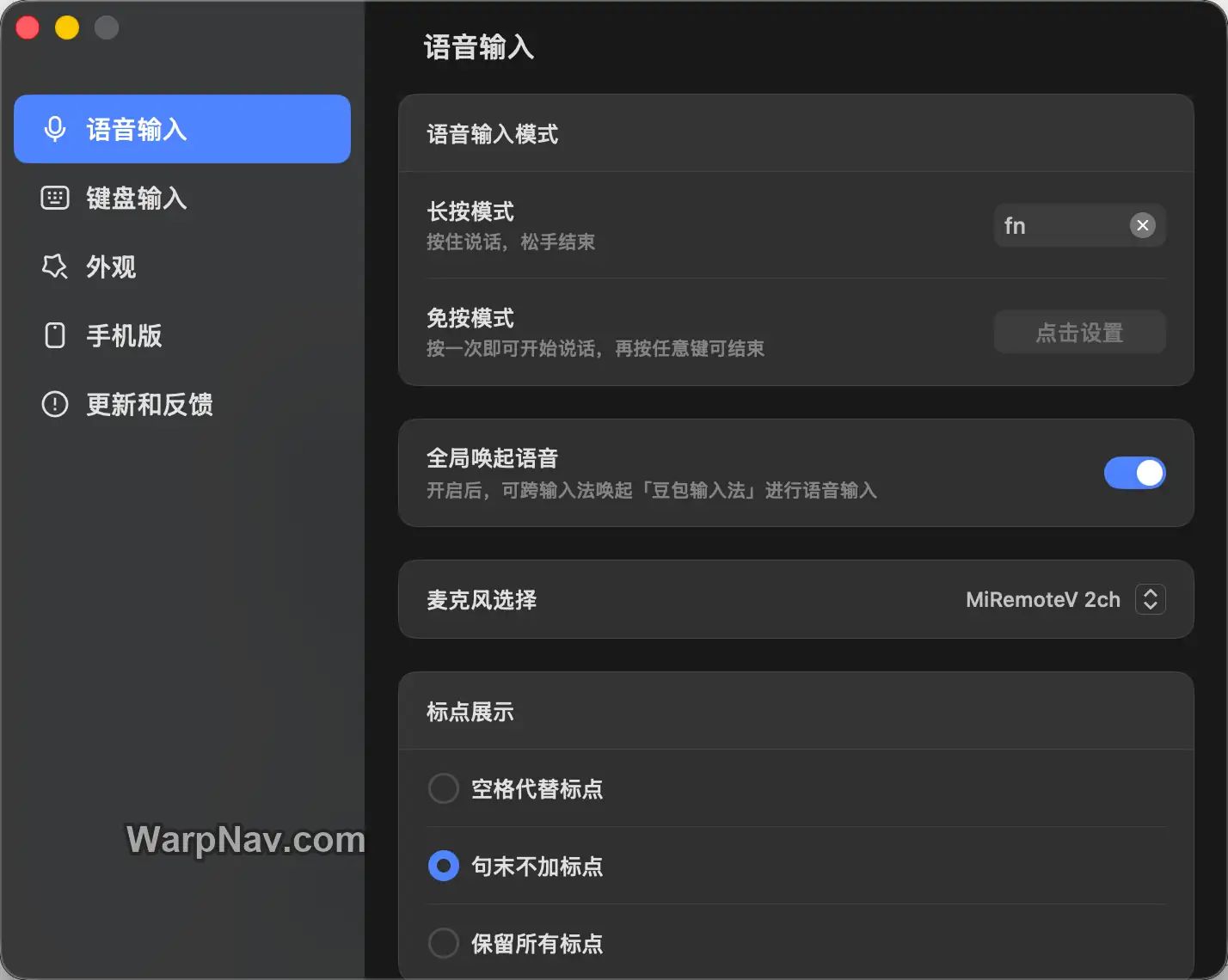This screenshot has height=980, width=1228.
Task: Click the 语音输入模式 section heading
Action: click(x=493, y=133)
